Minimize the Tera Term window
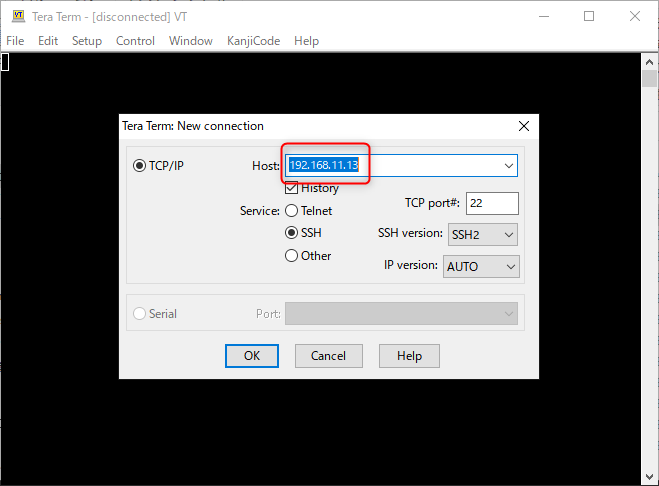The image size is (659, 486). click(x=543, y=16)
